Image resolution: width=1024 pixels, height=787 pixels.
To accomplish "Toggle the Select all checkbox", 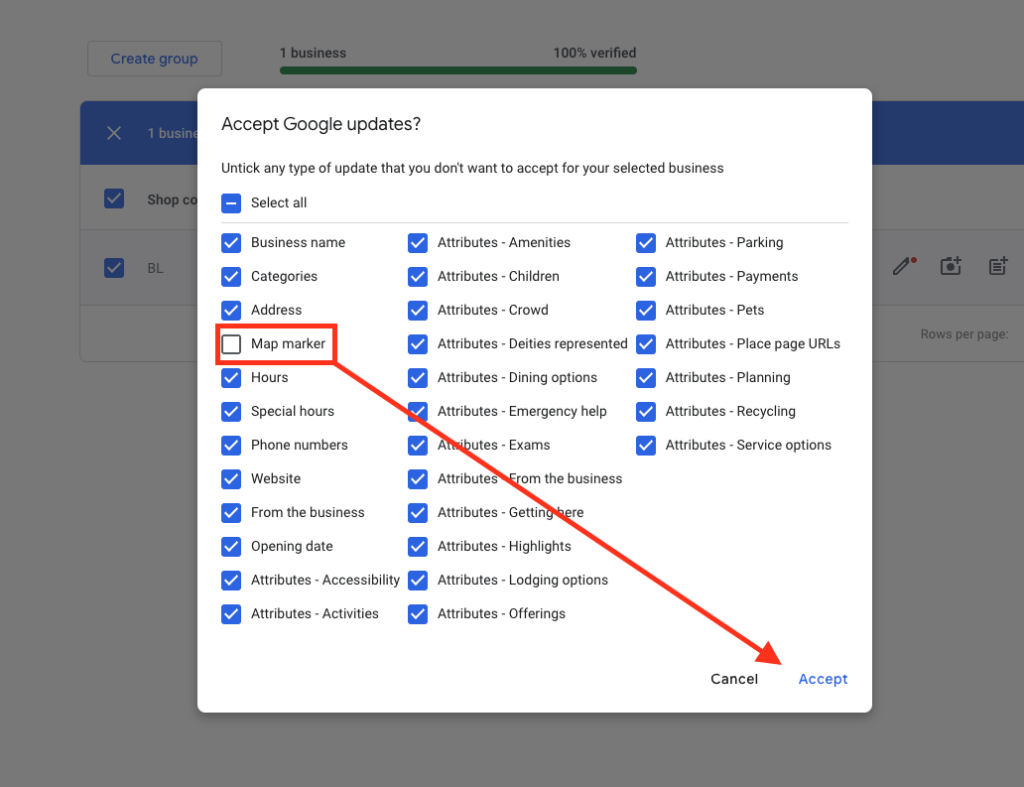I will click(x=231, y=203).
